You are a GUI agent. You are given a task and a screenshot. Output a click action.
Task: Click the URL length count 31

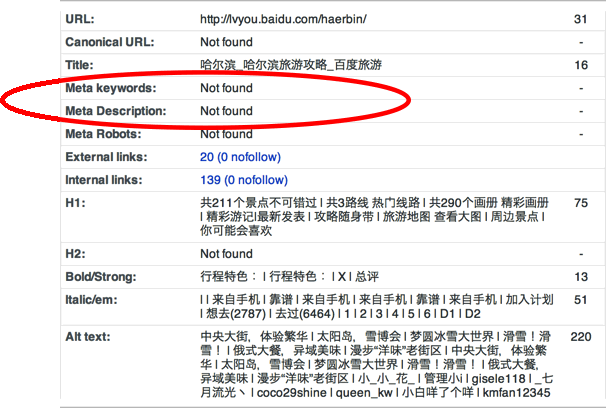pyautogui.click(x=580, y=19)
